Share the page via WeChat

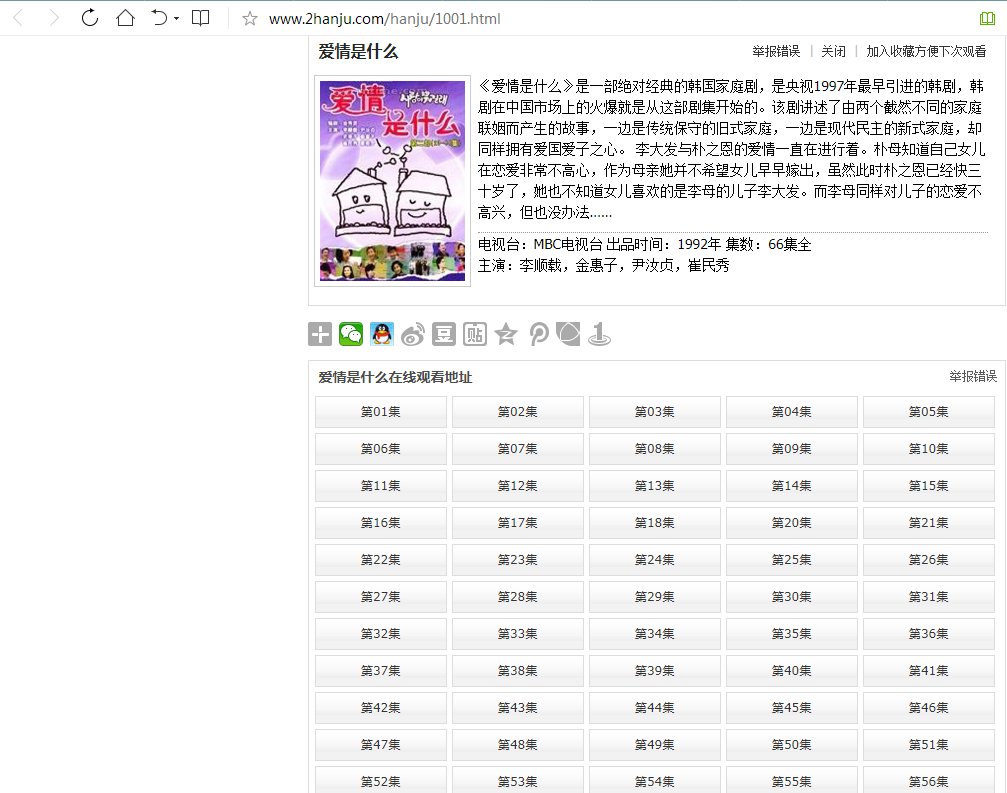click(351, 334)
